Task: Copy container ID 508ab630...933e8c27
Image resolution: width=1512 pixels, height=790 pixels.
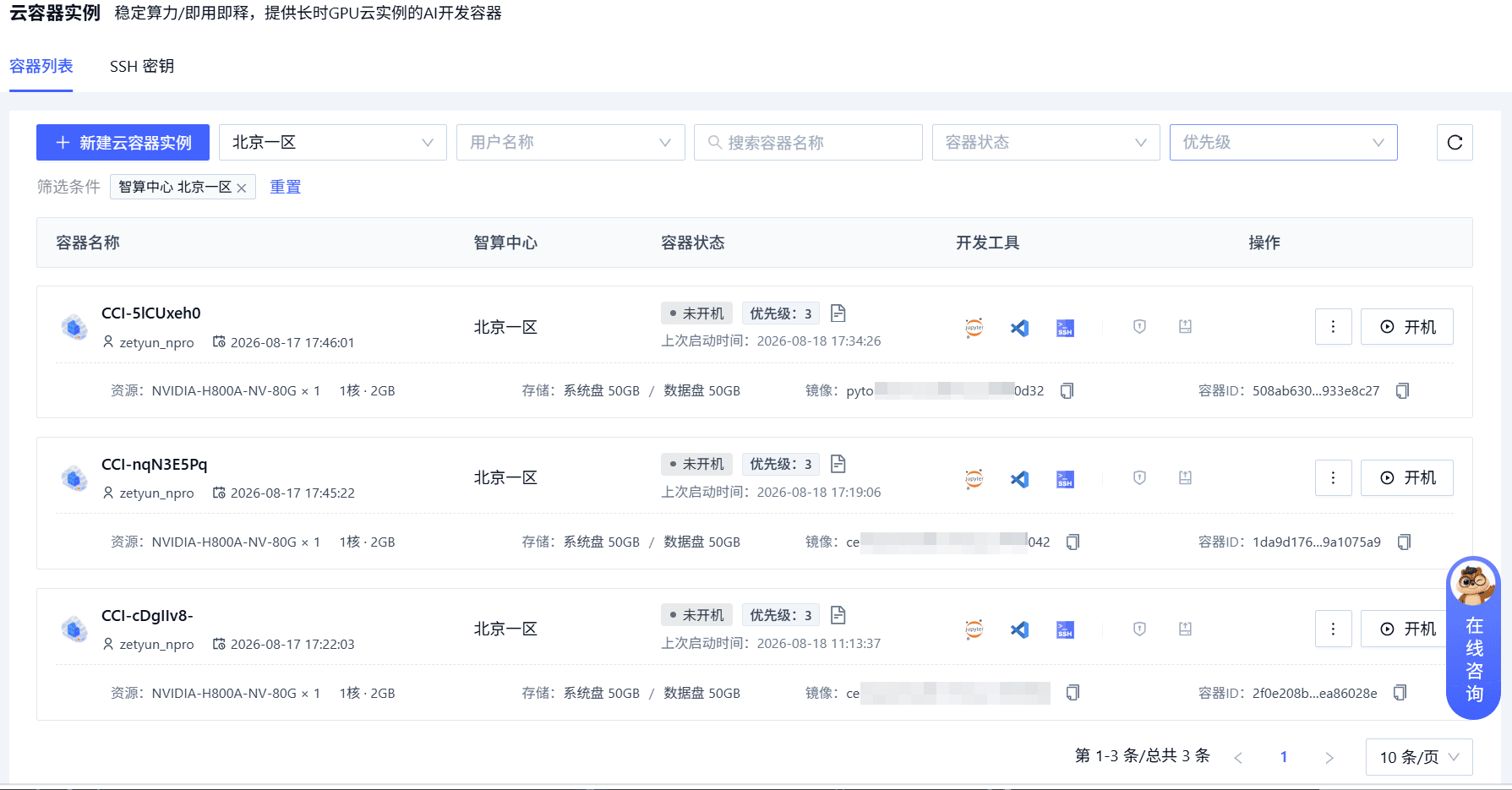Action: pos(1403,391)
